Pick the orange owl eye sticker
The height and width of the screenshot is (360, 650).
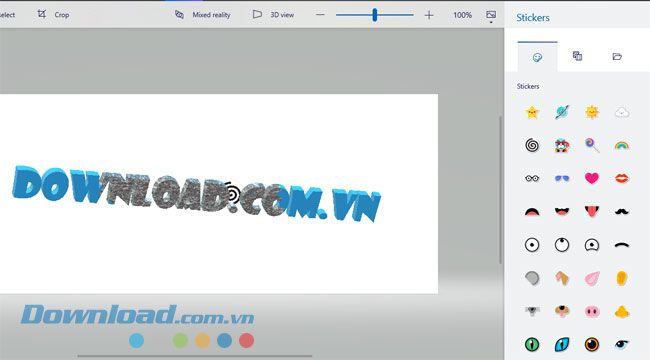tap(592, 344)
